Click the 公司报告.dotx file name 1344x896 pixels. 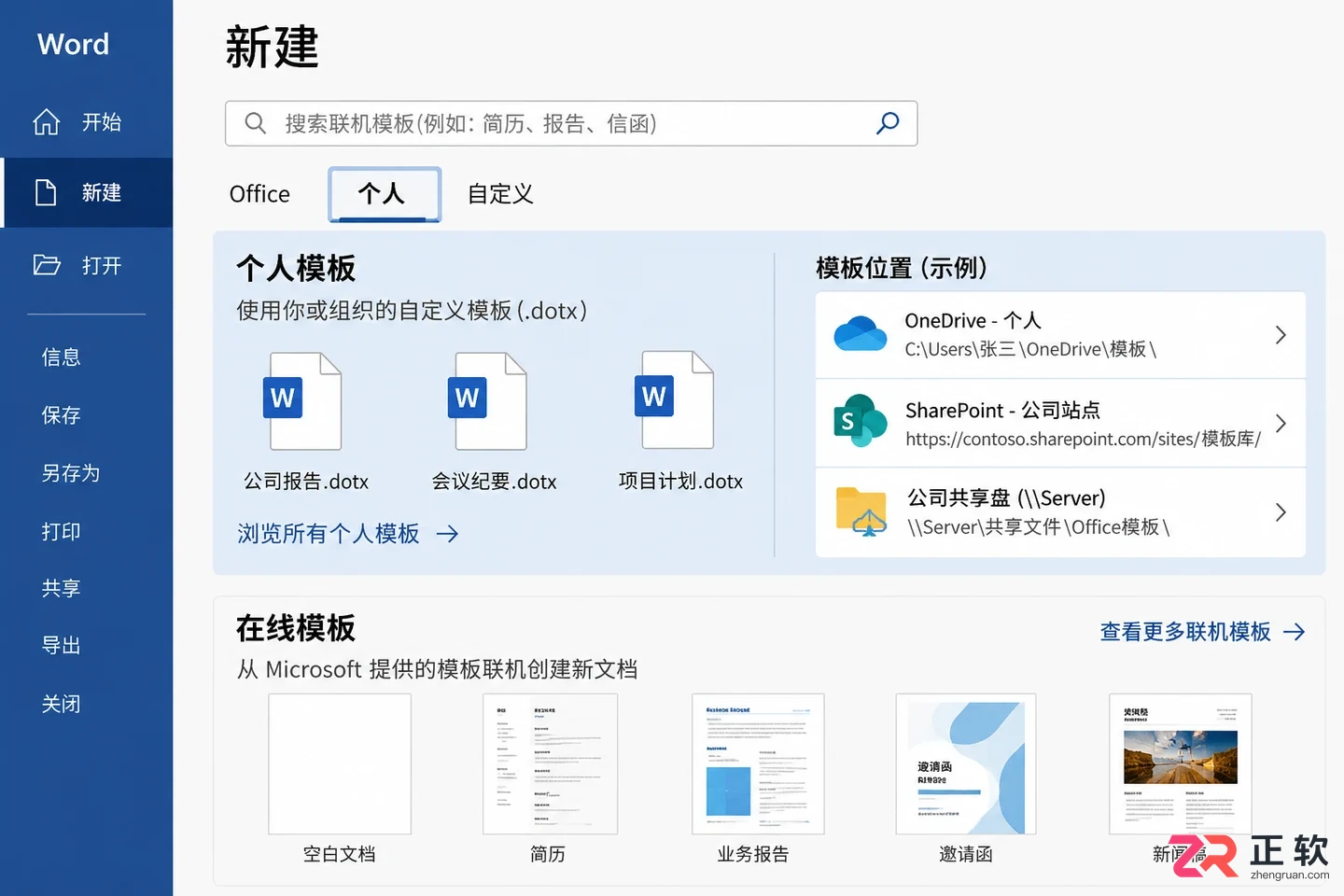(306, 482)
